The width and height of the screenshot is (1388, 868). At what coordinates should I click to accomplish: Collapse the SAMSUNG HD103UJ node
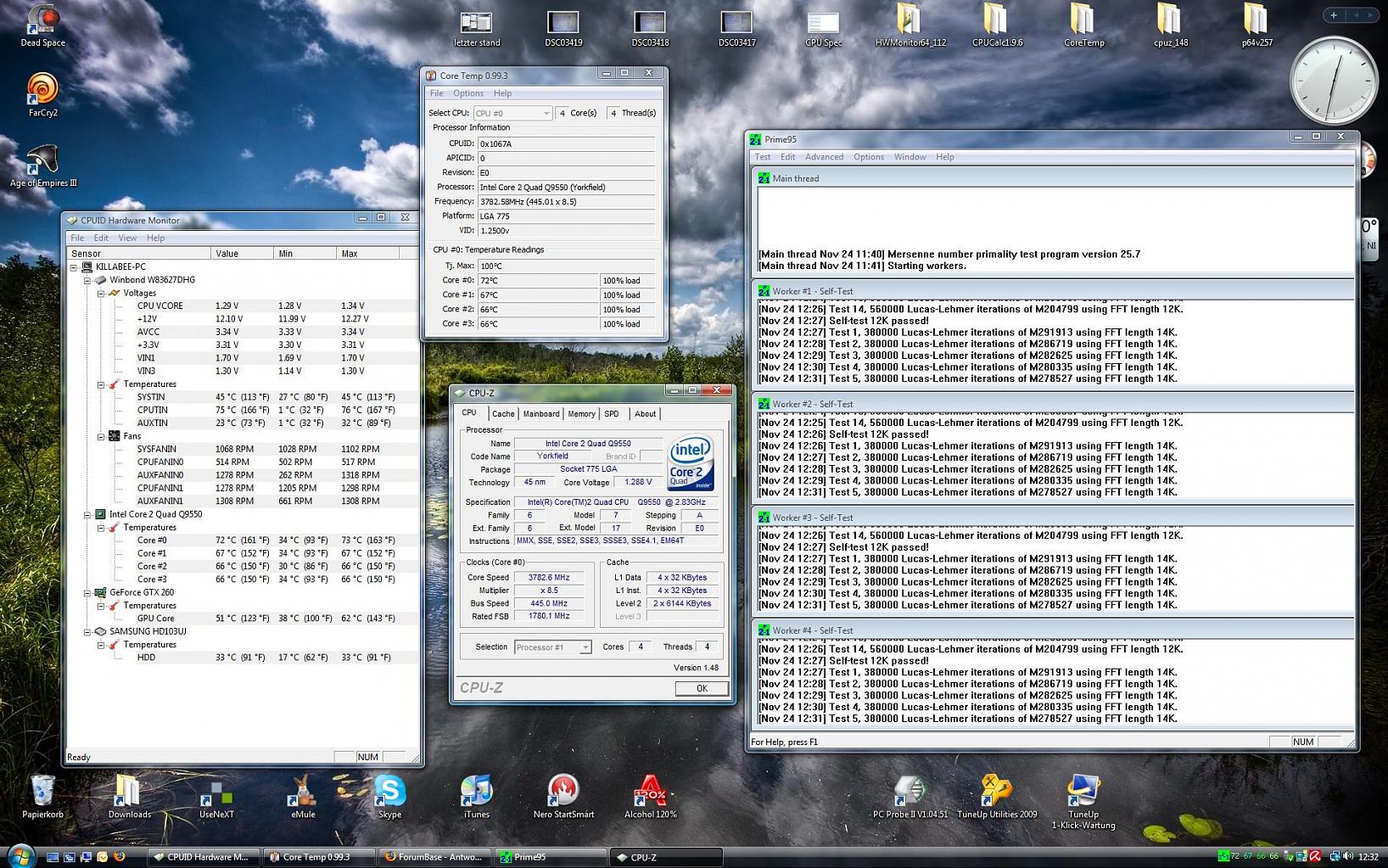[x=87, y=632]
